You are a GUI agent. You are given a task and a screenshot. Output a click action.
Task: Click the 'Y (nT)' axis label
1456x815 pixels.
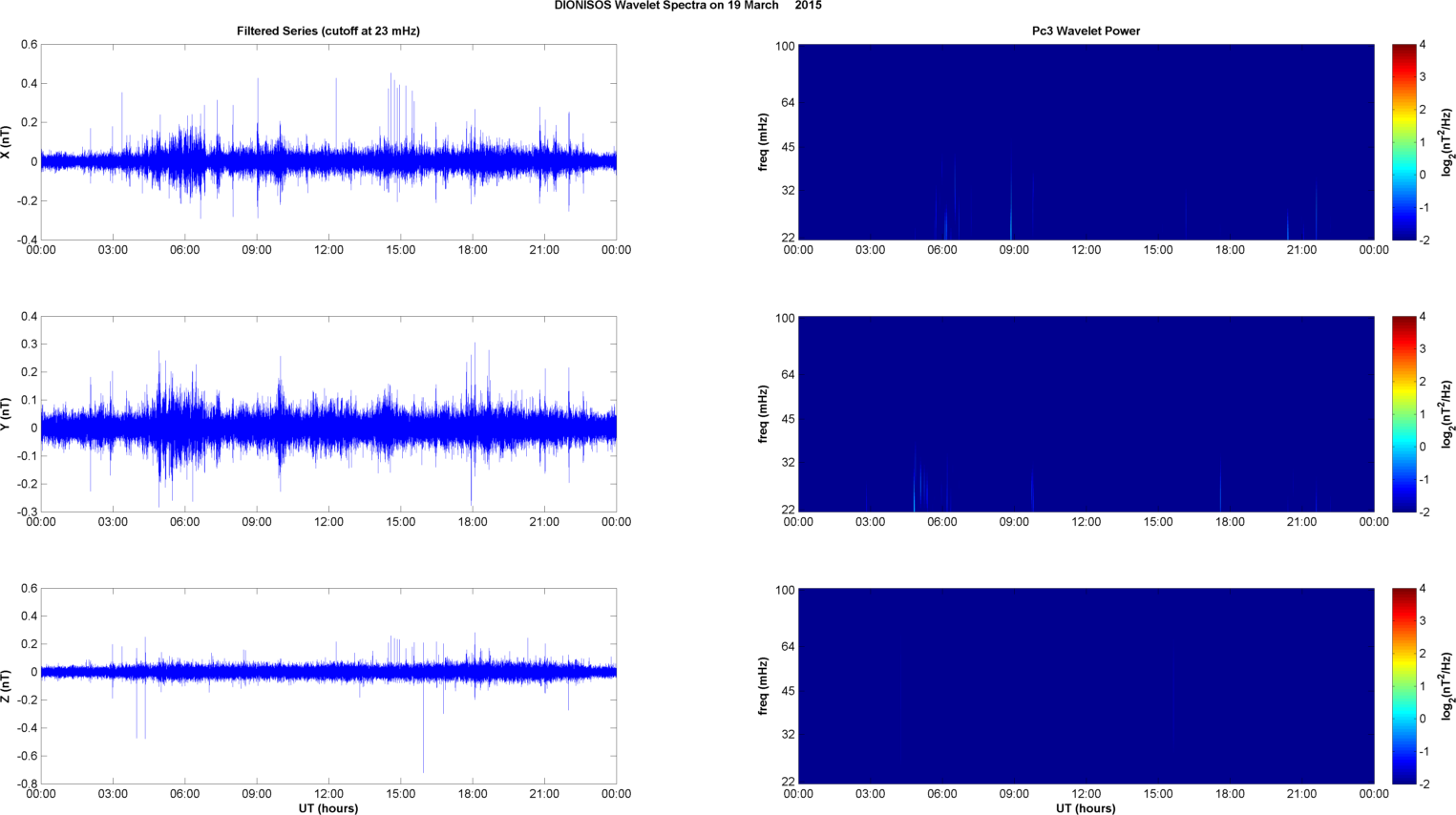[7, 414]
